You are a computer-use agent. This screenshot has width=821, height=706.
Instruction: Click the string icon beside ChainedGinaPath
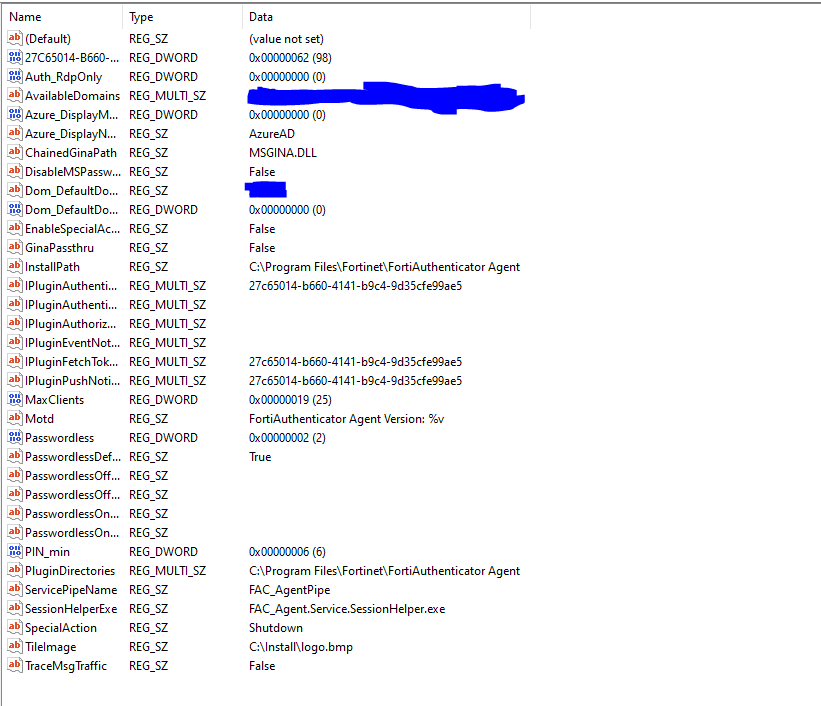click(15, 152)
